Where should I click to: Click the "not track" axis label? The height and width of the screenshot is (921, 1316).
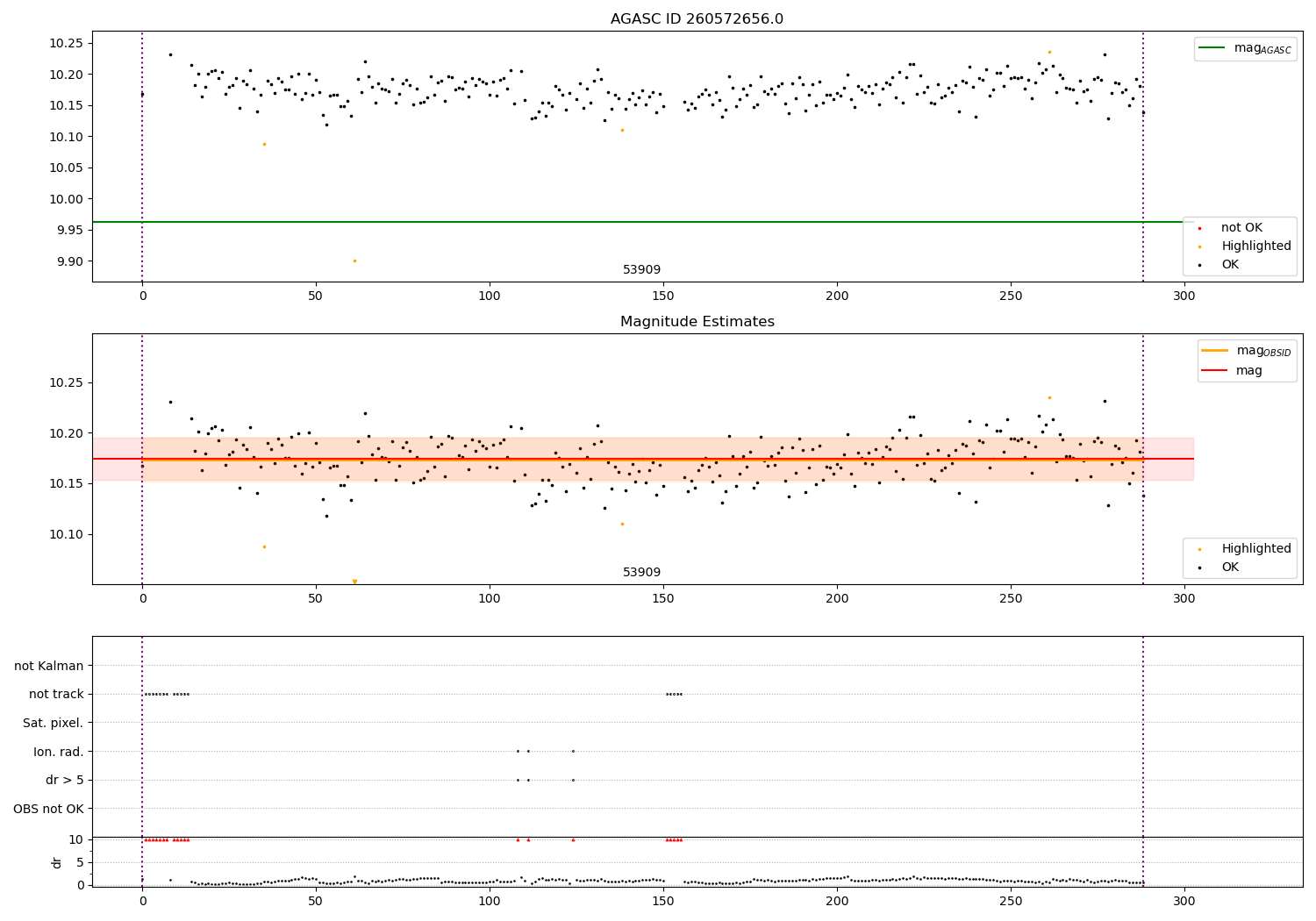point(56,694)
